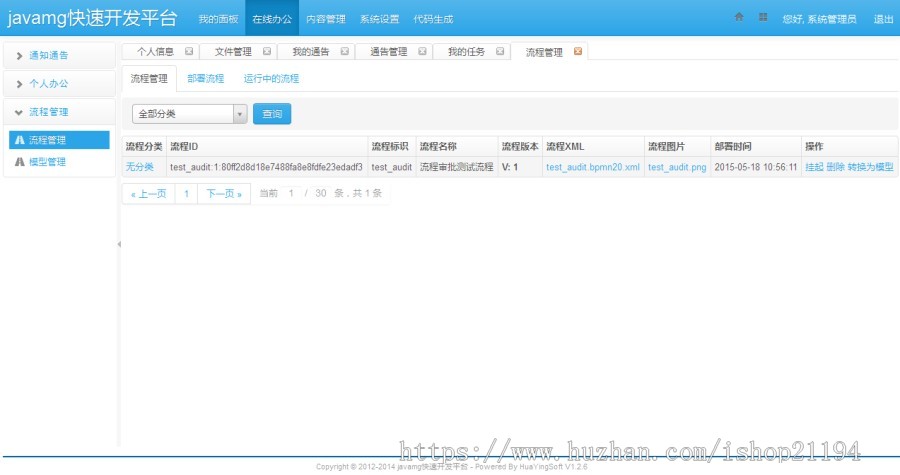This screenshot has width=900, height=475.
Task: Click the process ID cell starting with test_audit:1:80ff2d8d
Action: (267, 167)
